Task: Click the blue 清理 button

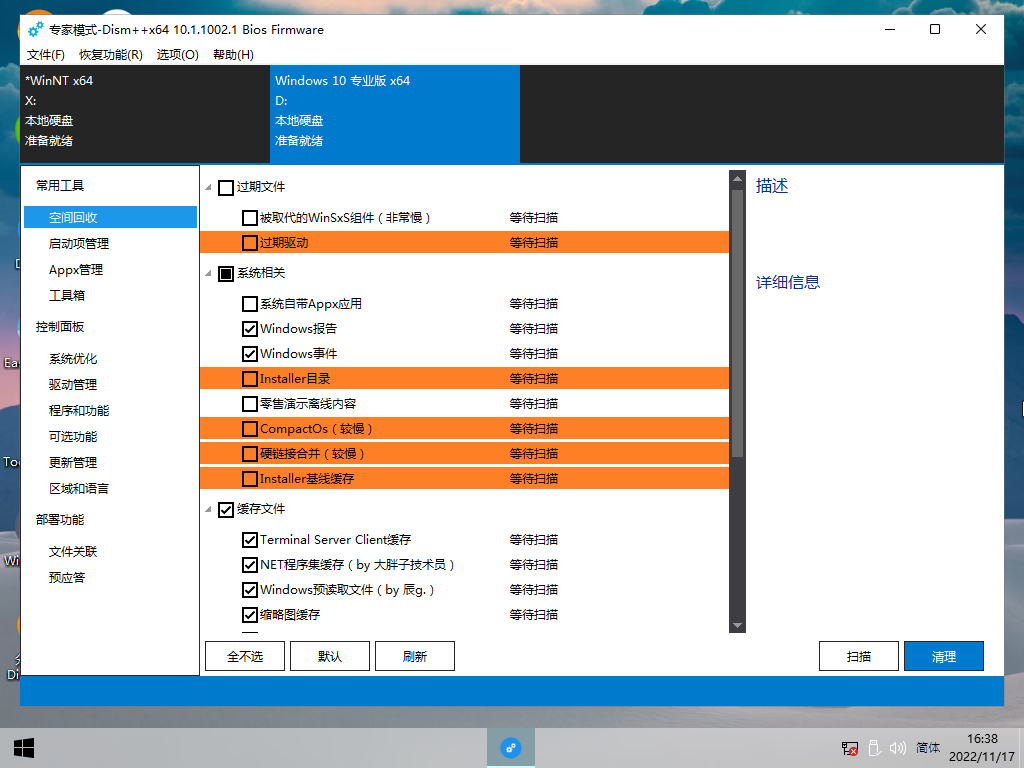Action: (x=944, y=656)
